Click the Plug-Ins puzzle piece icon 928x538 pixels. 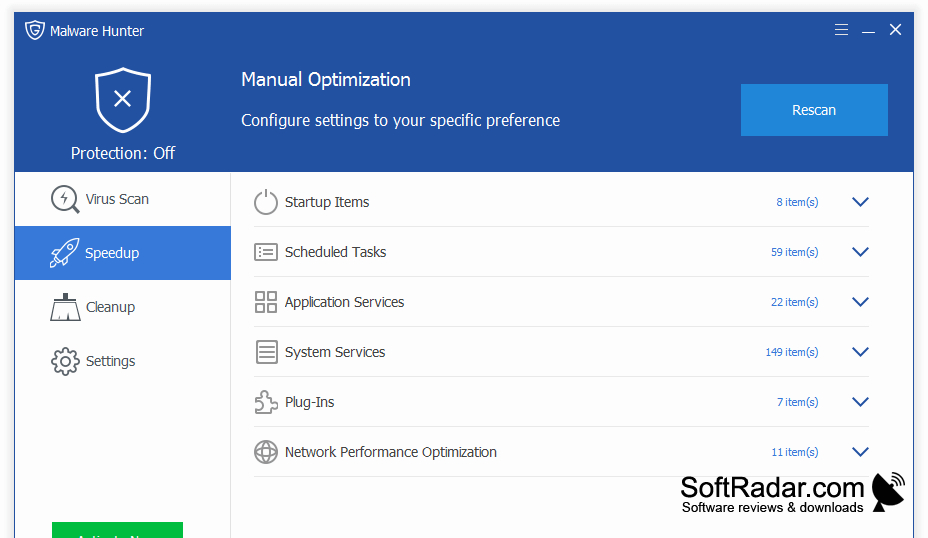pos(266,402)
